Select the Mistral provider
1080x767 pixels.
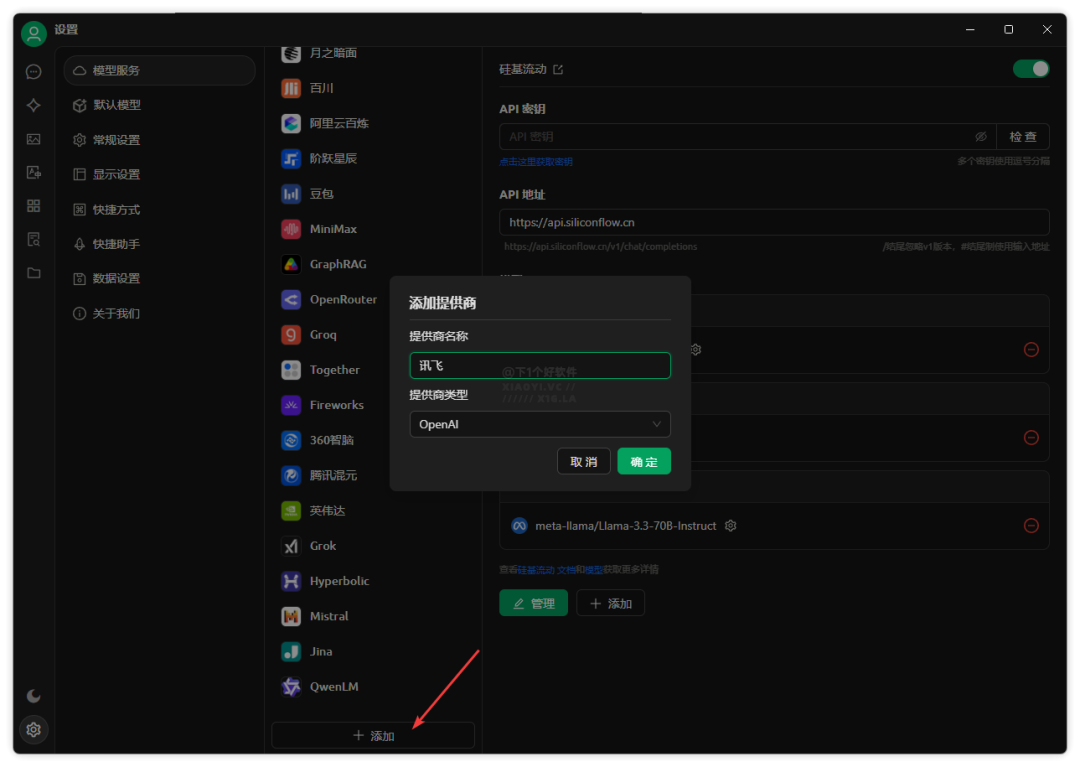pyautogui.click(x=373, y=616)
